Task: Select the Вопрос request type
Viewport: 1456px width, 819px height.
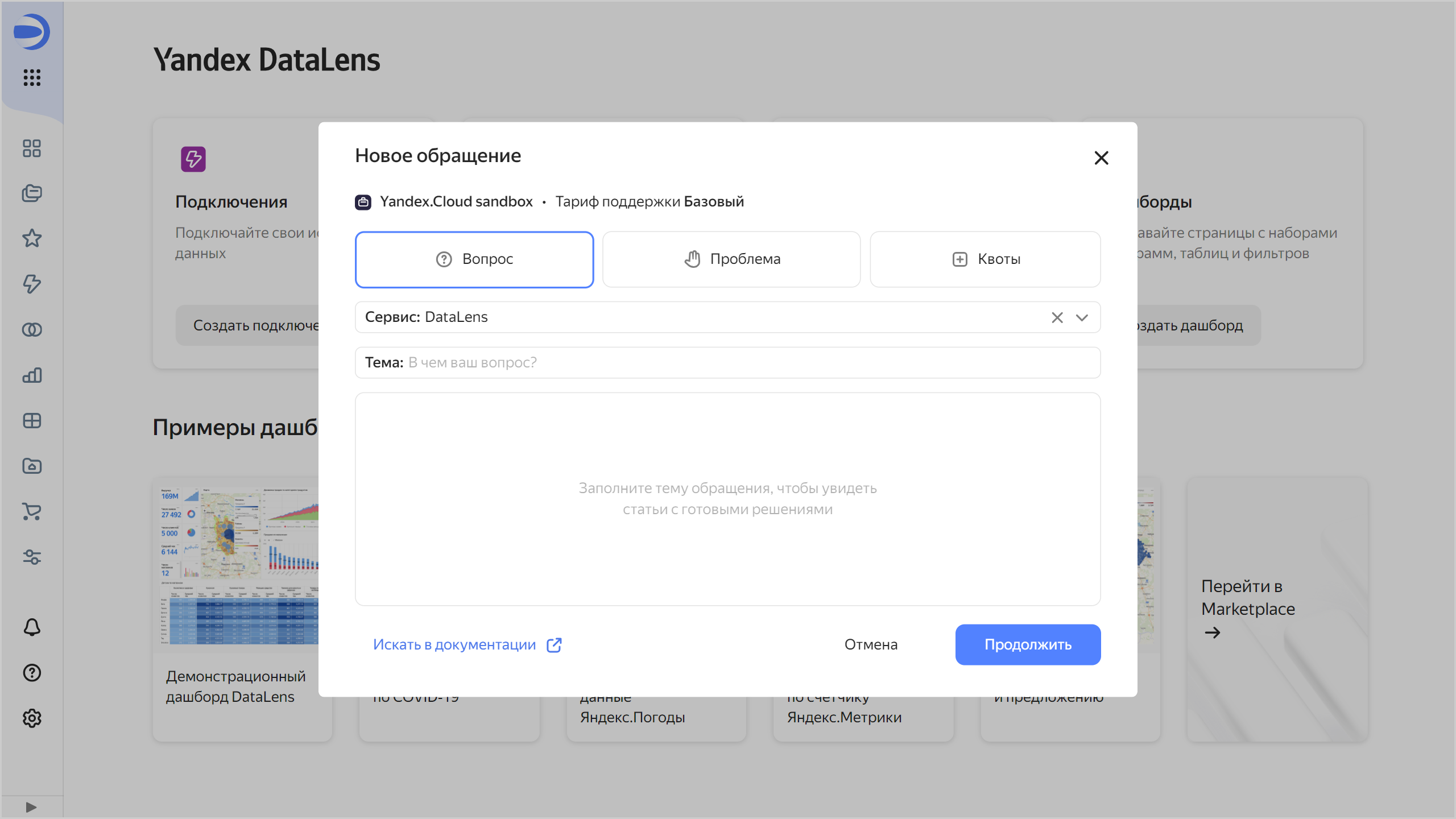Action: (474, 259)
